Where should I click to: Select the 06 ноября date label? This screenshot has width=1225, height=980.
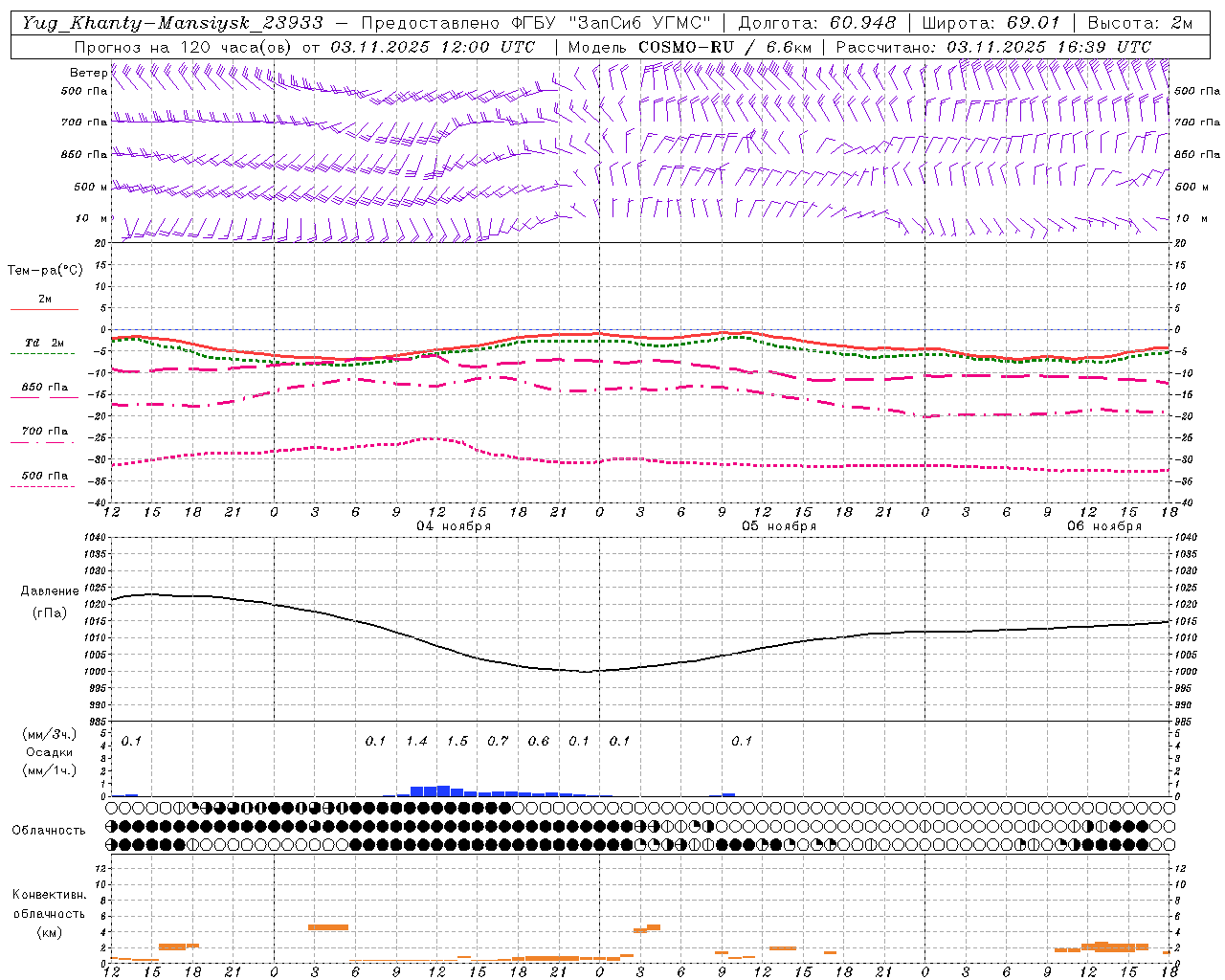(x=1104, y=526)
